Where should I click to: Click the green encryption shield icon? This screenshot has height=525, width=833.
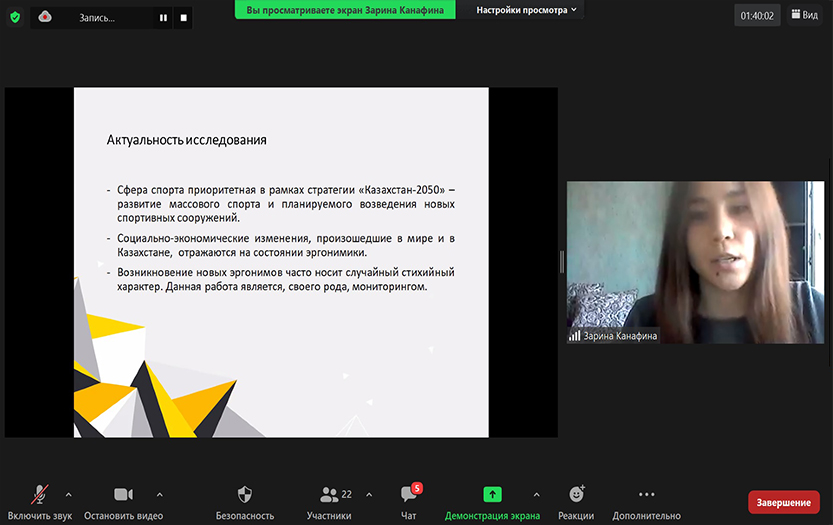coord(15,18)
